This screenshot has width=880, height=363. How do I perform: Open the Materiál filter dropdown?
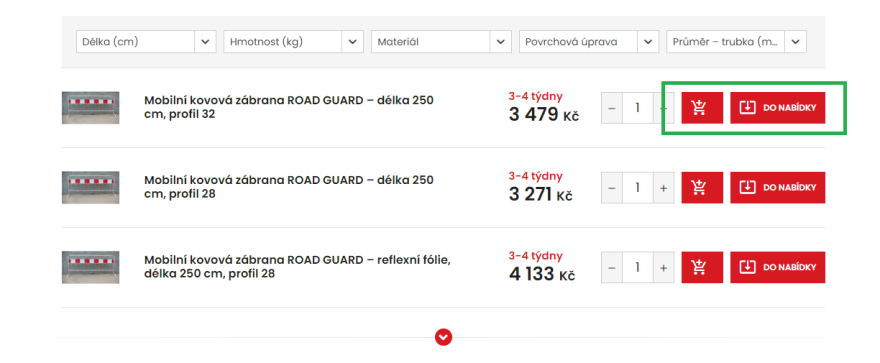pyautogui.click(x=441, y=42)
